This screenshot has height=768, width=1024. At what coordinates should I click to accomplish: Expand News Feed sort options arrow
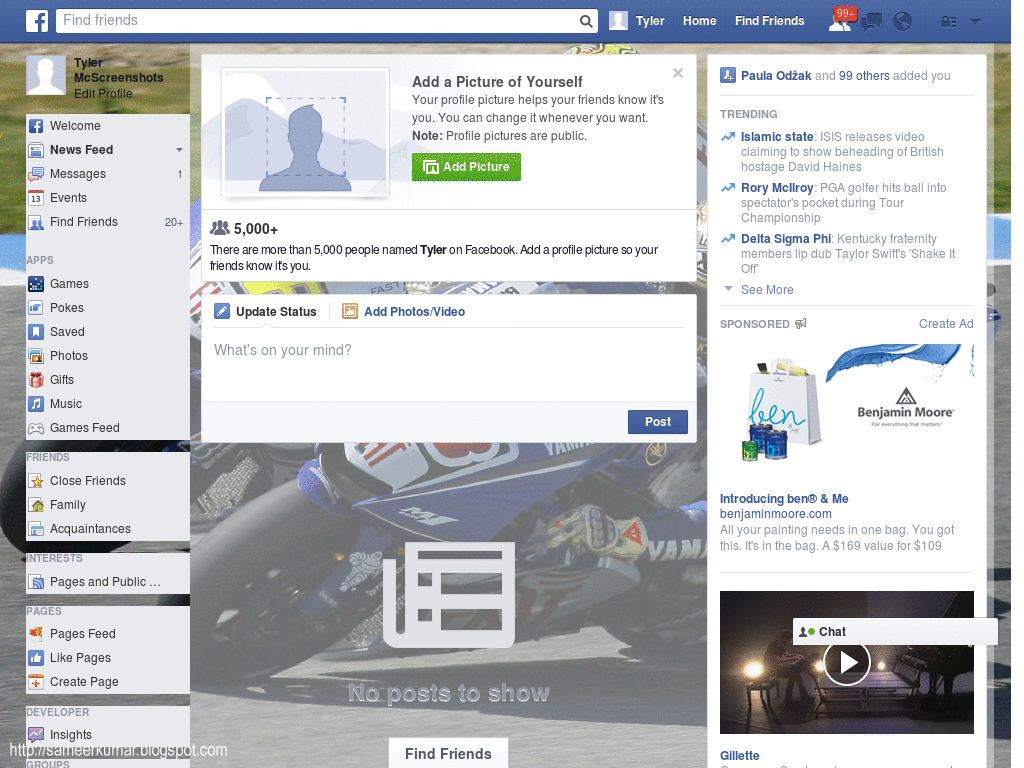click(179, 150)
